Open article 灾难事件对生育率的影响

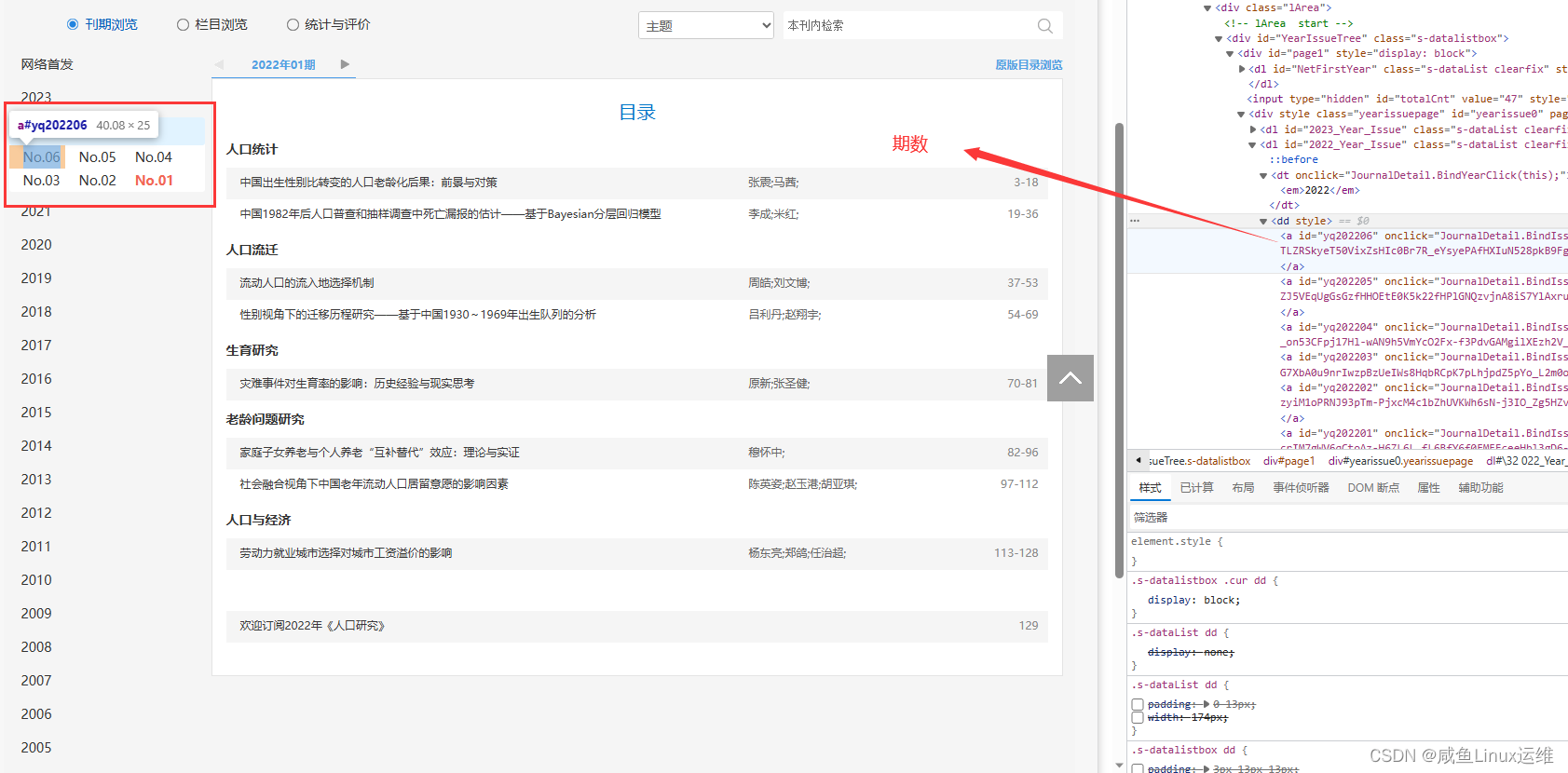click(357, 384)
